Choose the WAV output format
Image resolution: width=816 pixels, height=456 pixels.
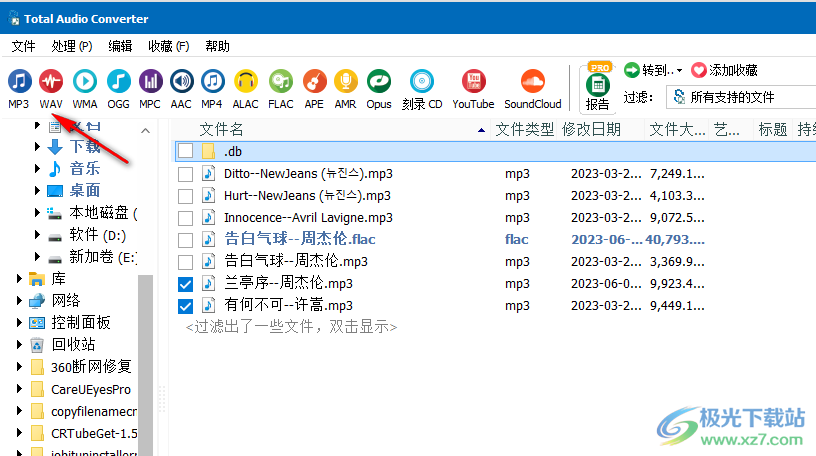coord(51,89)
